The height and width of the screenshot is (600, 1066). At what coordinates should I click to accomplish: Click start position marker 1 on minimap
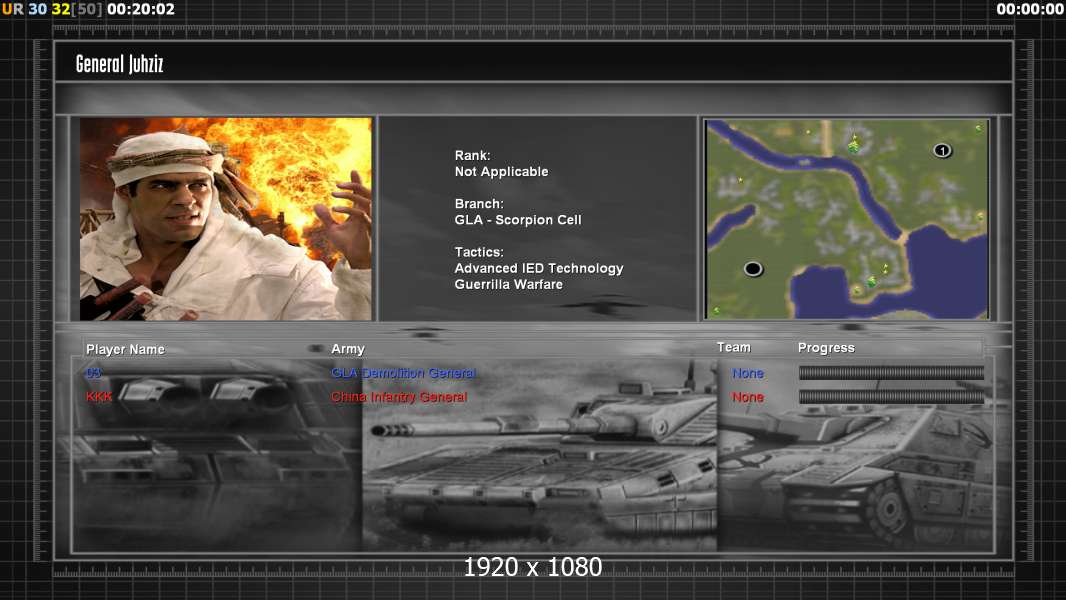[x=942, y=150]
